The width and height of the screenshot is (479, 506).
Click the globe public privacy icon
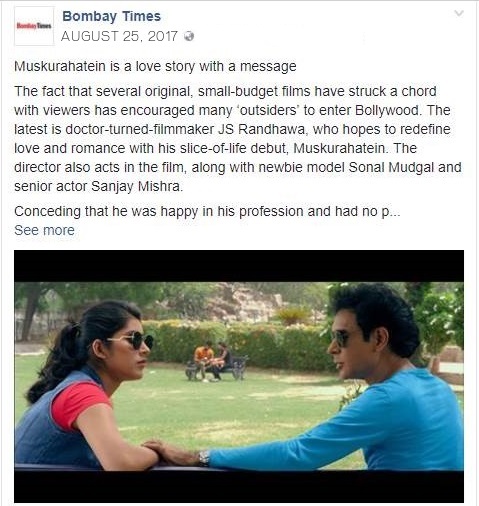(x=189, y=36)
